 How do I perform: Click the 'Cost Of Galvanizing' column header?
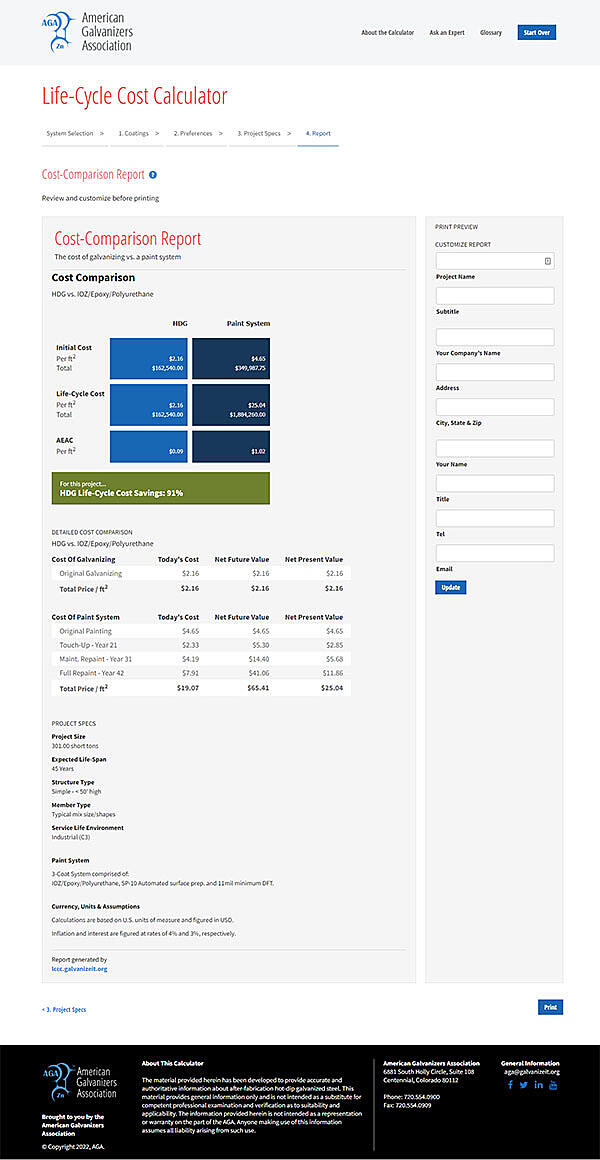[x=83, y=559]
